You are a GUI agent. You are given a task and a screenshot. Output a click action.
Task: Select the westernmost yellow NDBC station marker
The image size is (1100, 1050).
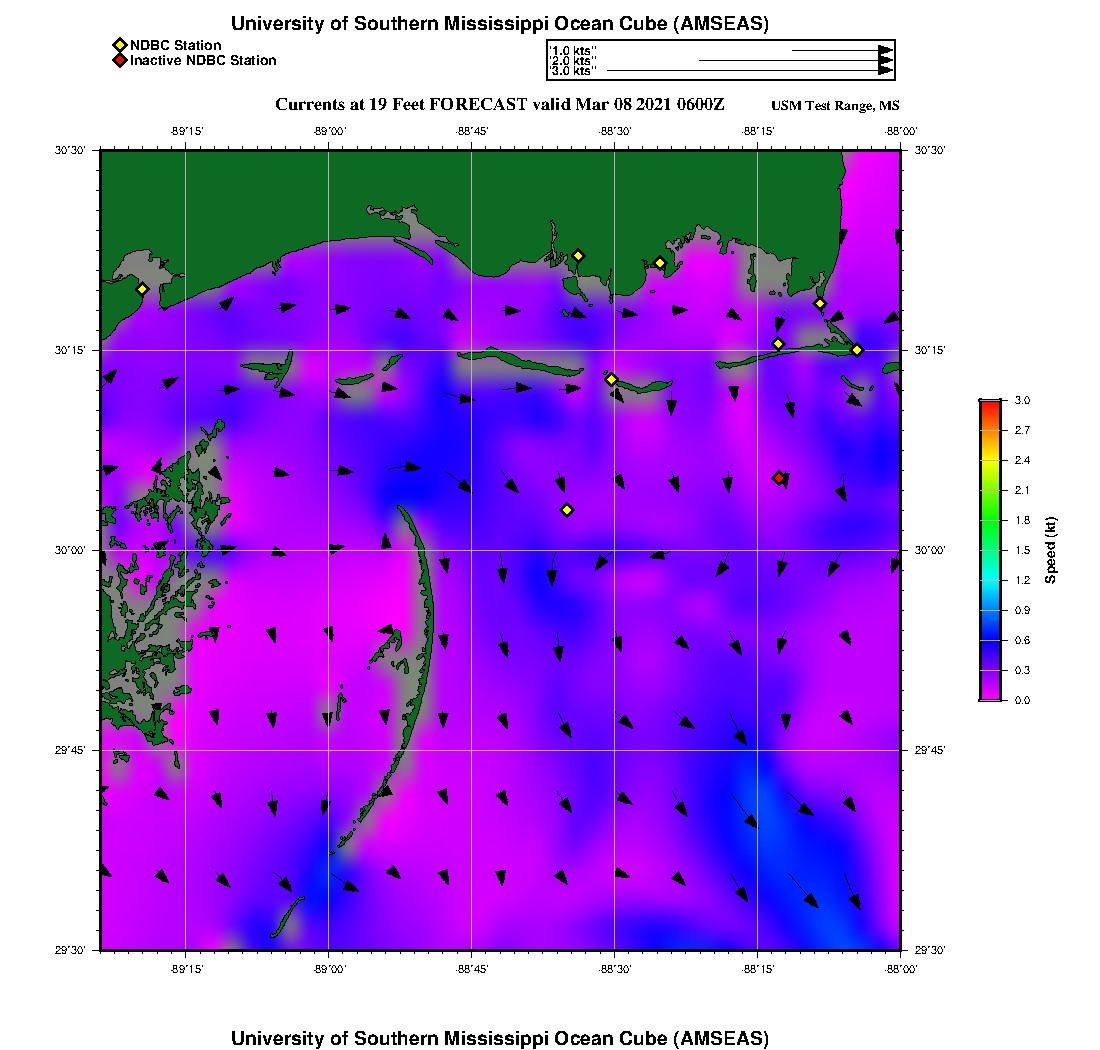point(142,289)
